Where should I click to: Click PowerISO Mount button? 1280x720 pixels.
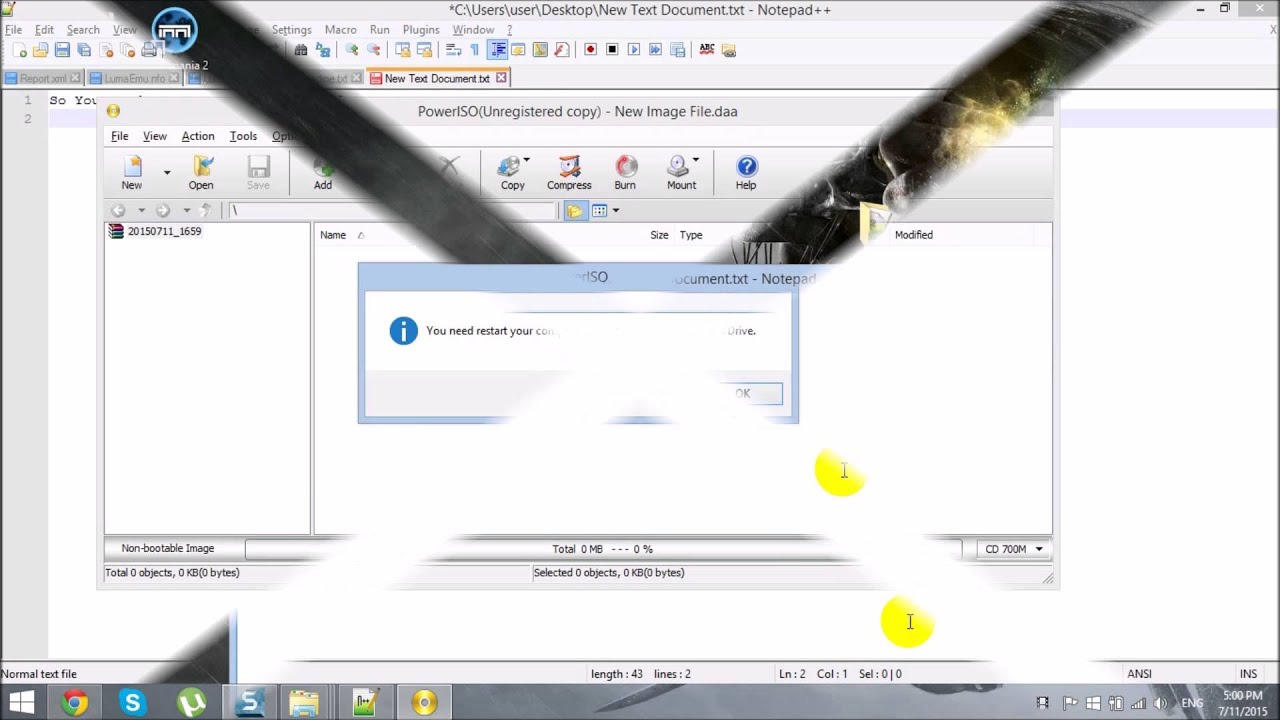pyautogui.click(x=681, y=173)
